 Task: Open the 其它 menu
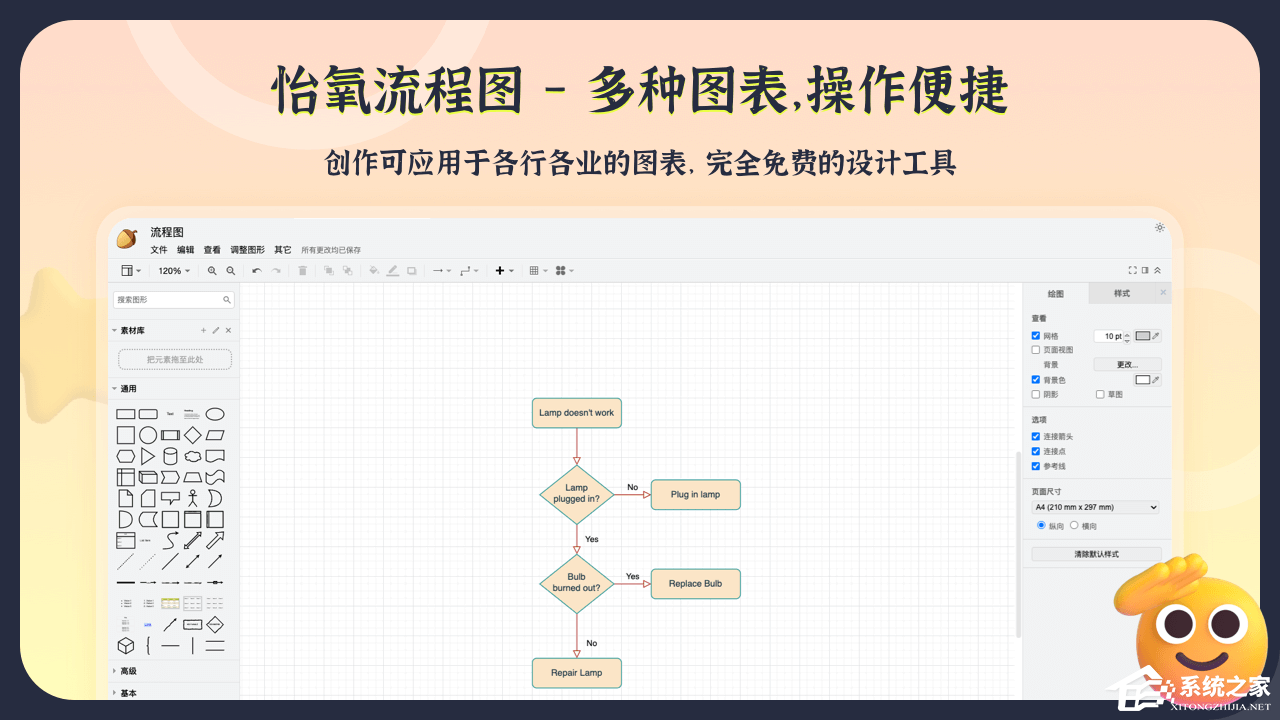click(x=283, y=250)
